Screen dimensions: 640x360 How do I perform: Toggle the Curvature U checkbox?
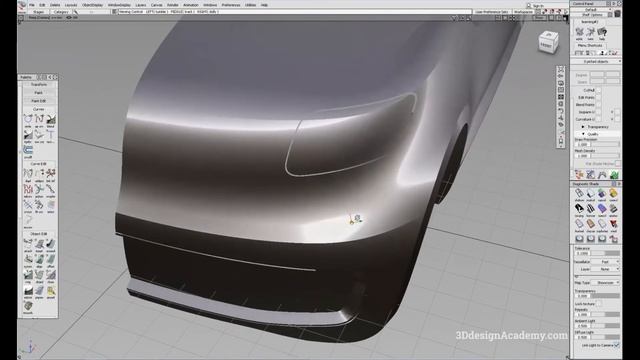[598, 119]
